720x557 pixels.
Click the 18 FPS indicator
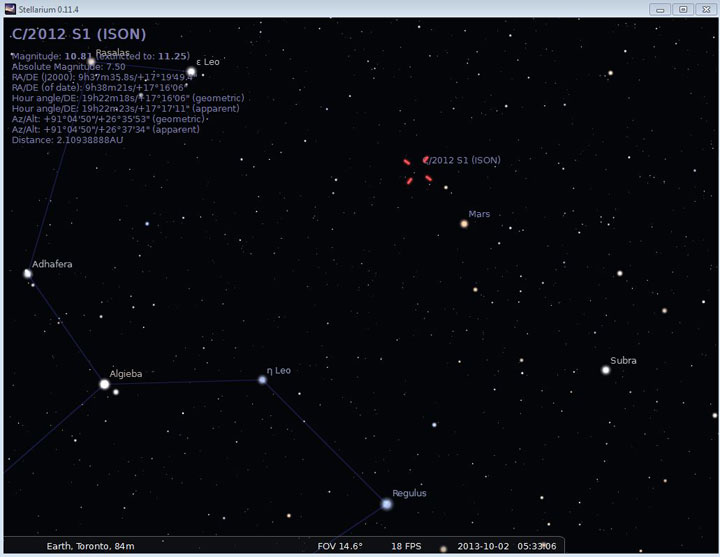pyautogui.click(x=406, y=546)
